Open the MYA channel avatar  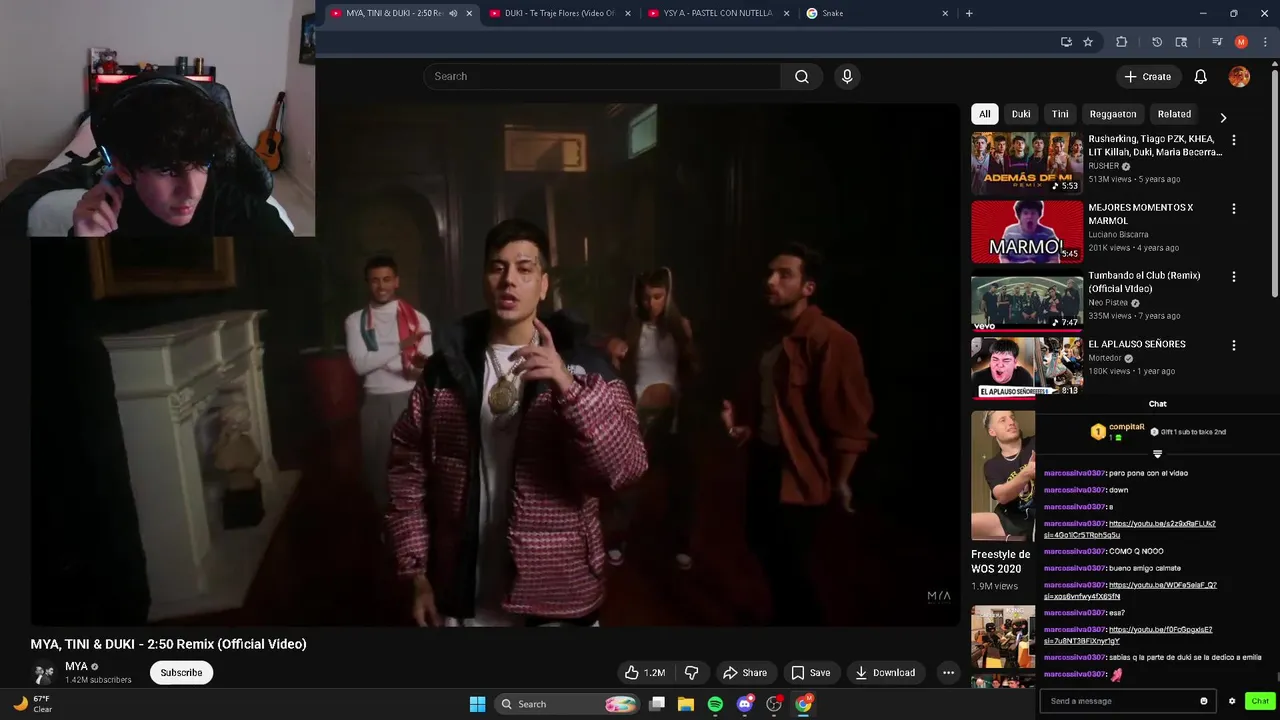click(x=43, y=673)
